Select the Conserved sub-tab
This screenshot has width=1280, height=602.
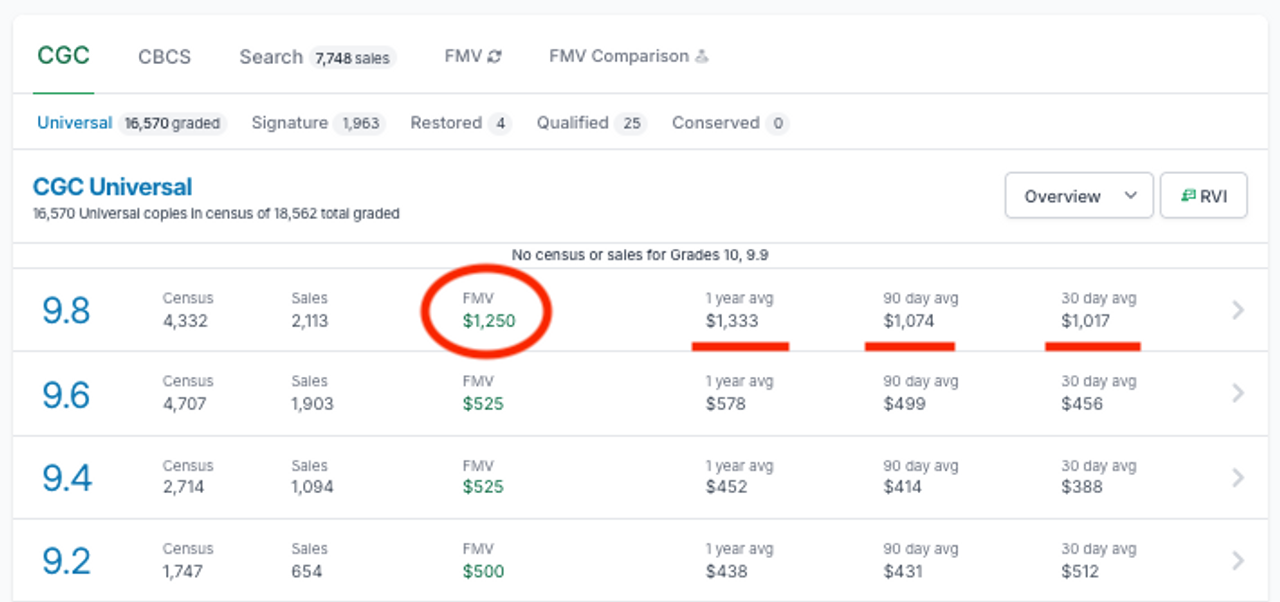click(729, 123)
